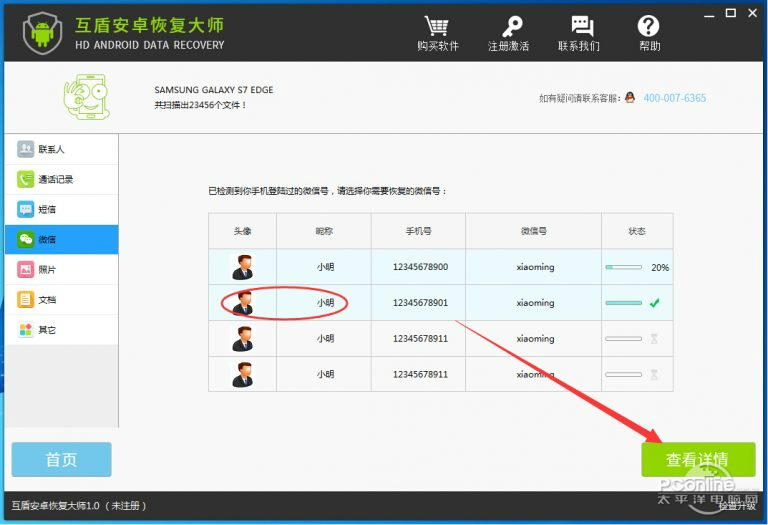Click the avatar in the 12345678901 row
This screenshot has height=525, width=768.
click(x=242, y=303)
